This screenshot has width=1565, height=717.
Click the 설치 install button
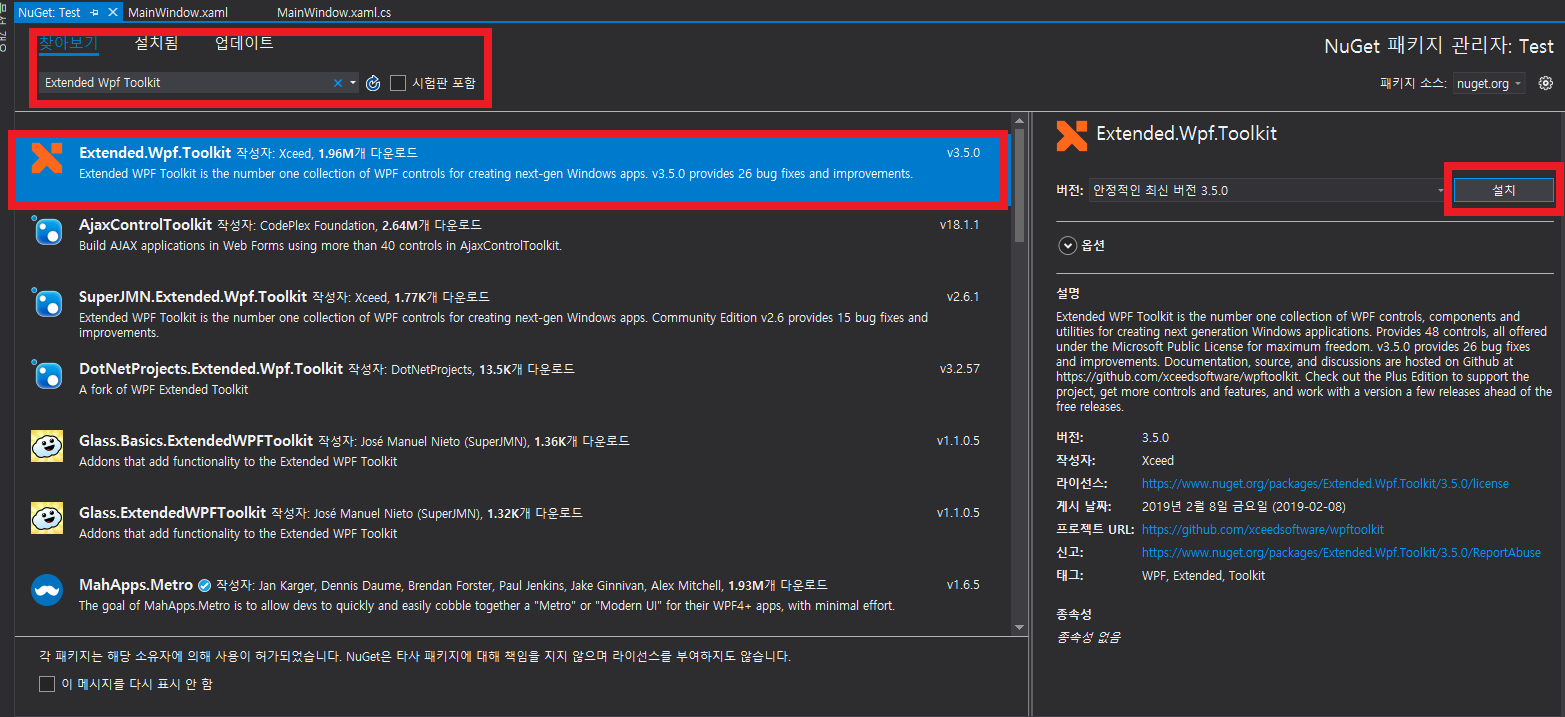(x=1503, y=190)
